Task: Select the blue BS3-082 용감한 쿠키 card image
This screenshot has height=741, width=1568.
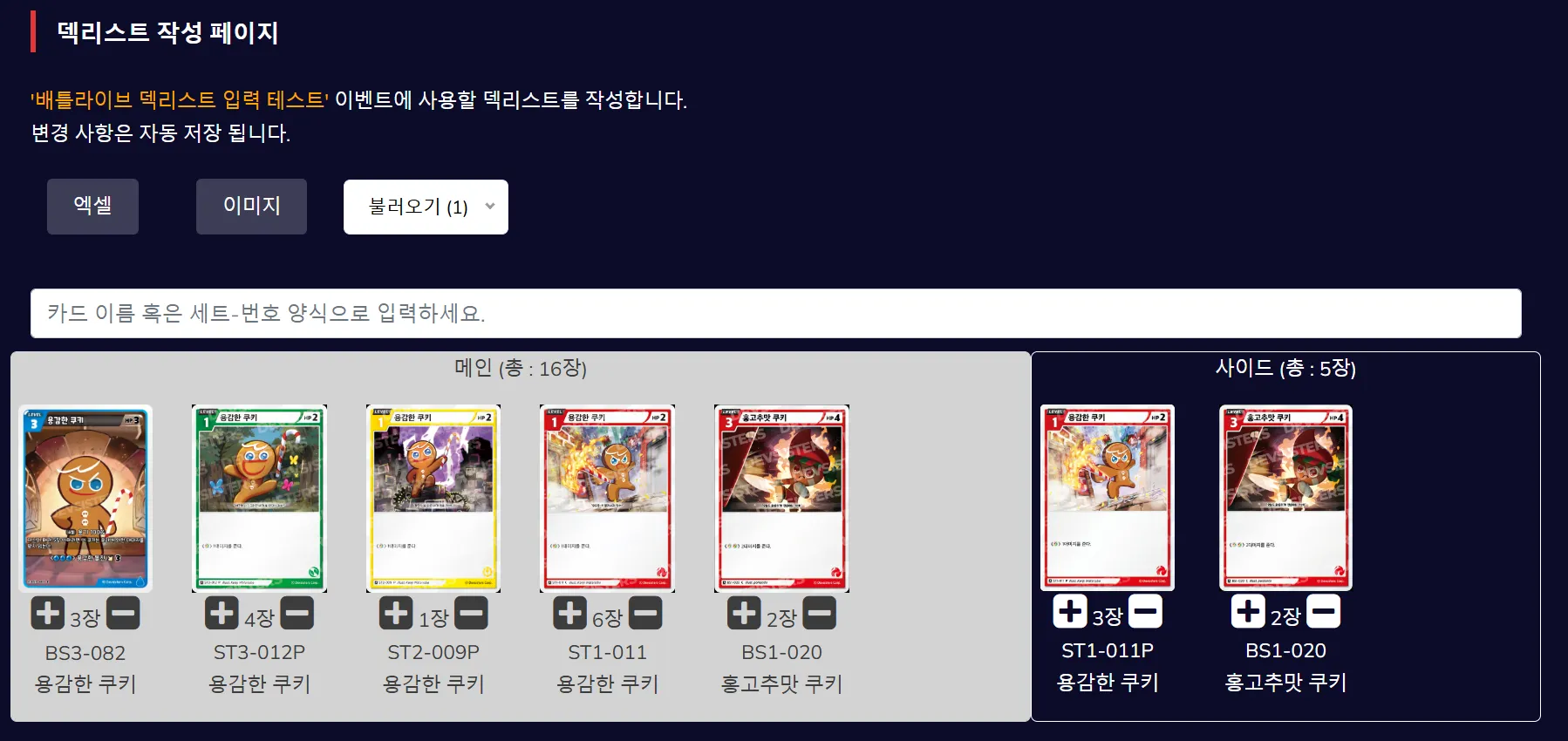Action: point(85,499)
